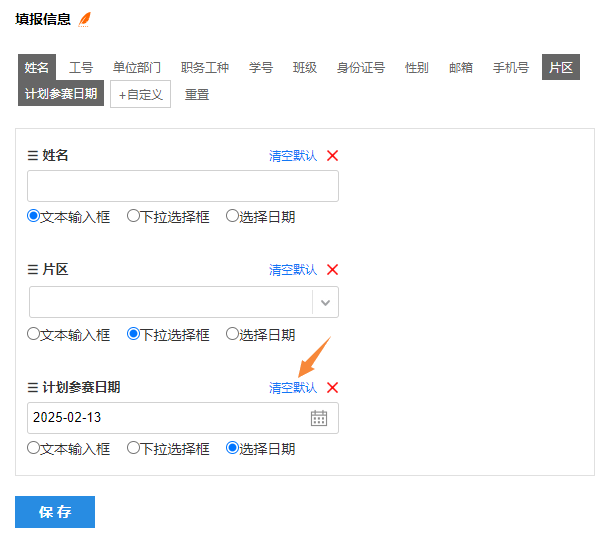Toggle the 工号 field tag
The height and width of the screenshot is (538, 600).
click(81, 68)
